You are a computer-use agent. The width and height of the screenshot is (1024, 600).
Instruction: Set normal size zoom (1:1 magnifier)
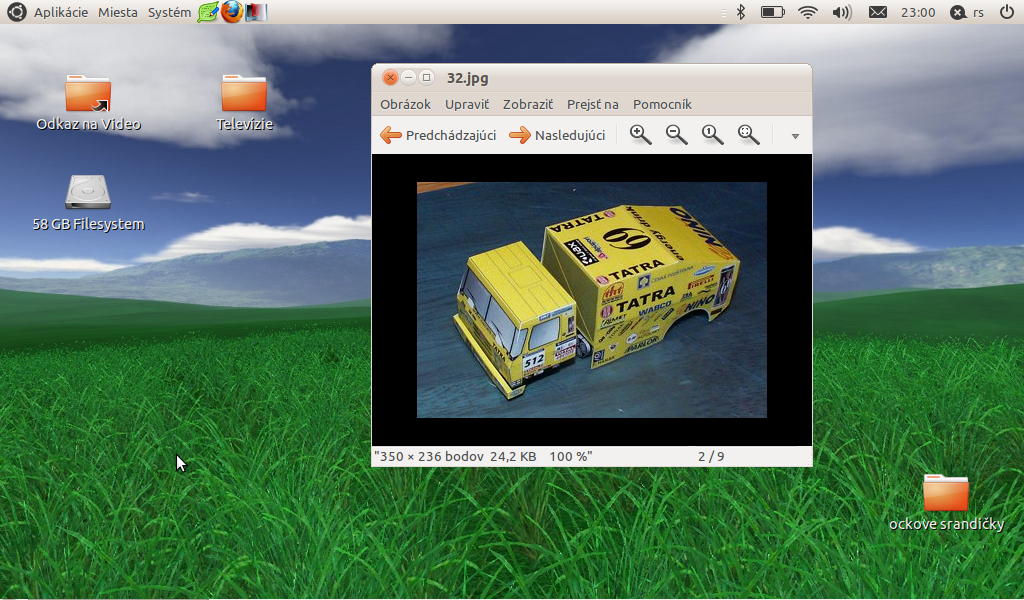point(712,135)
